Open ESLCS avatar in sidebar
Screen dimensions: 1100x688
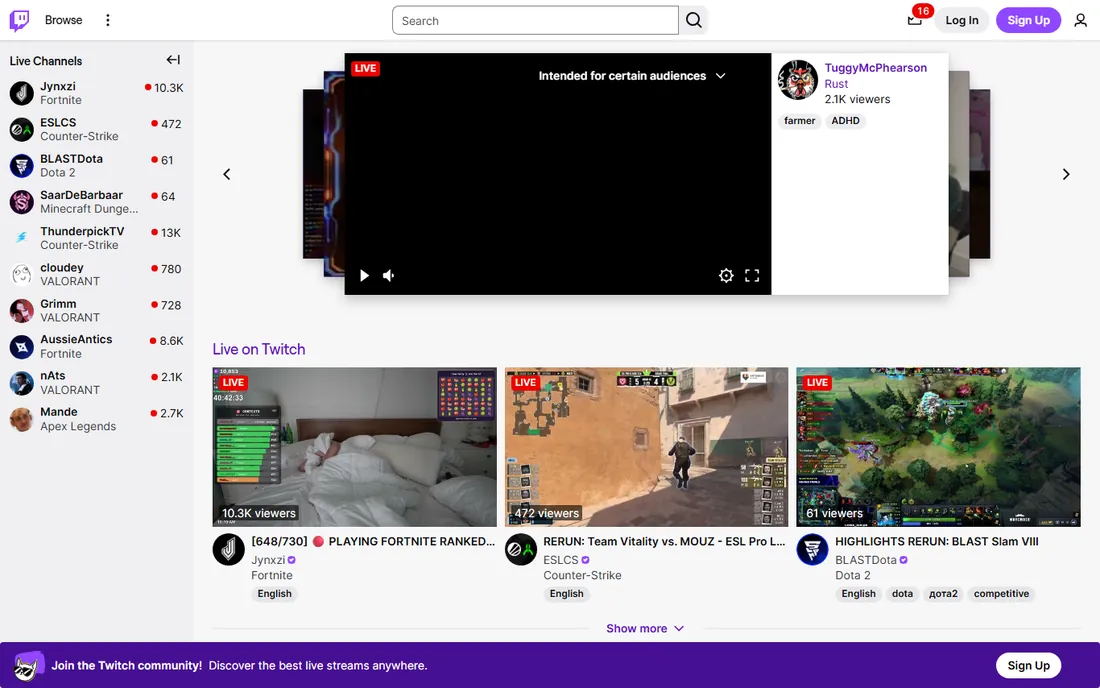22,130
